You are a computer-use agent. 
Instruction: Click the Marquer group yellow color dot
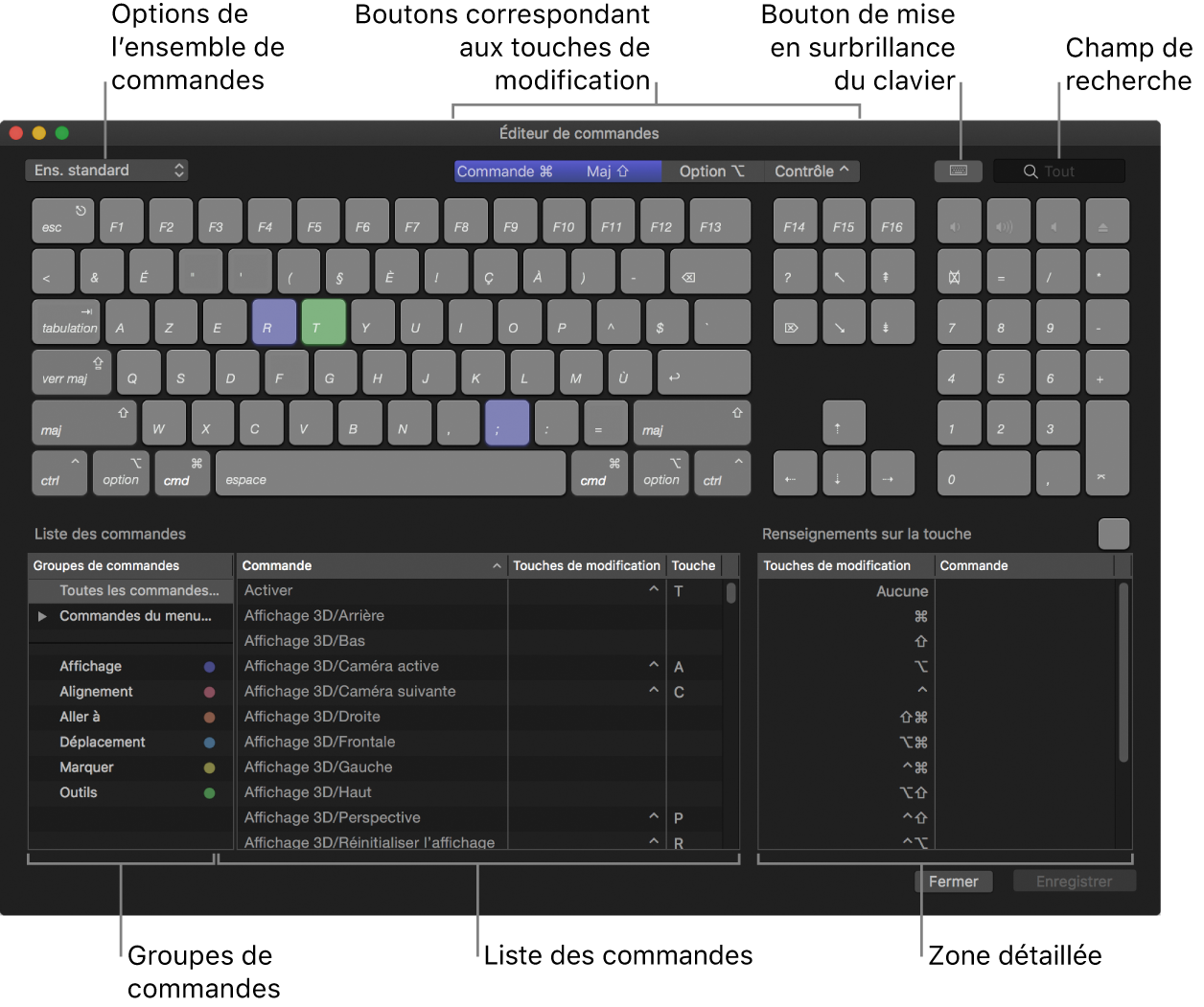click(209, 767)
